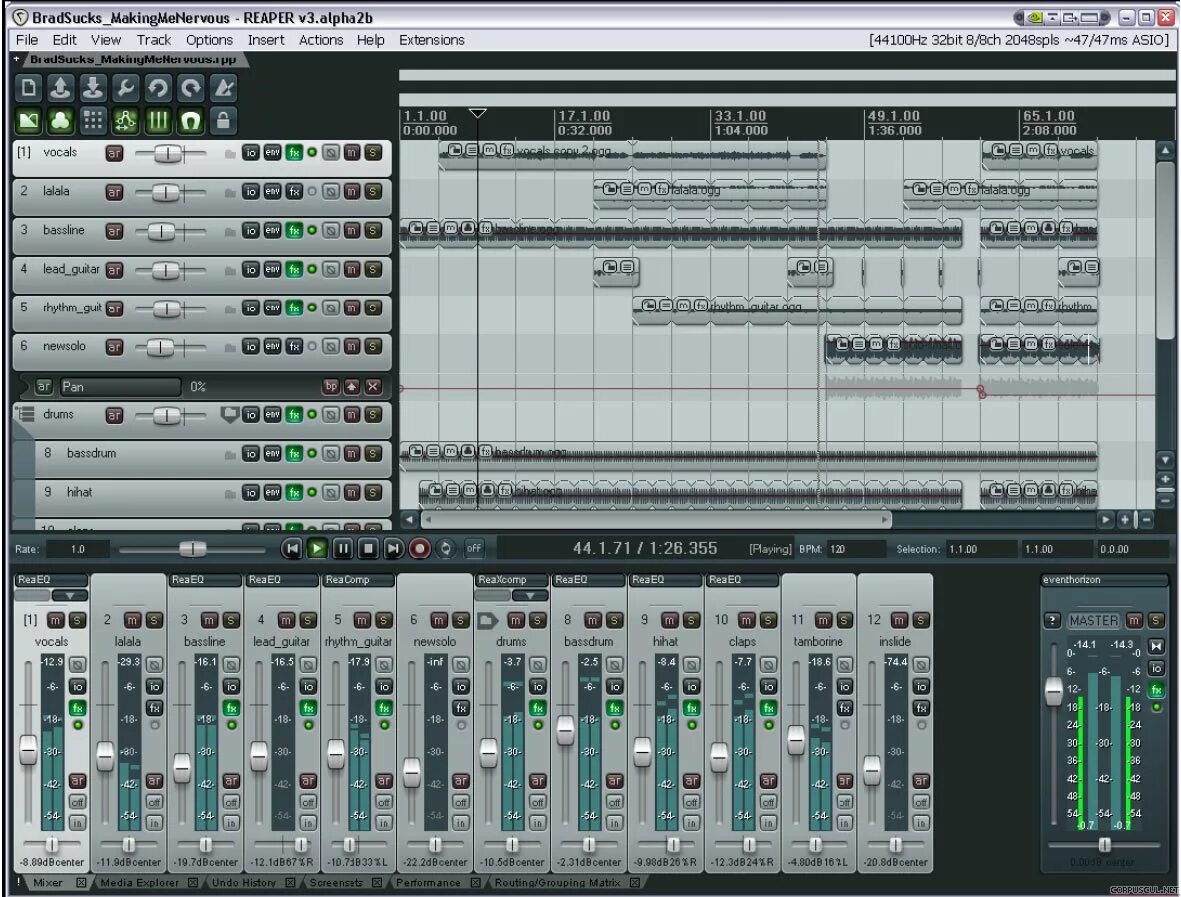
Task: Click Play in transport
Action: (x=318, y=549)
